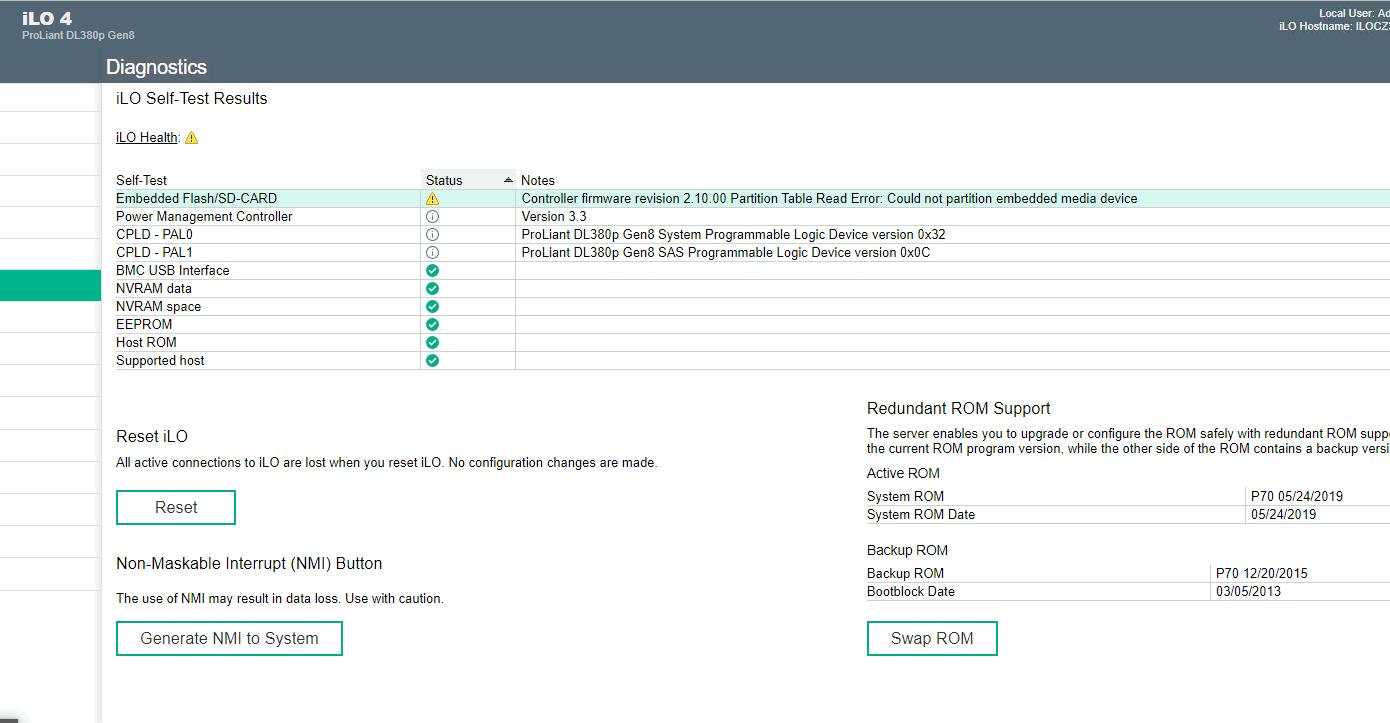Select the highlighted green sidebar menu item
Viewport: 1390px width, 723px height.
coord(50,286)
